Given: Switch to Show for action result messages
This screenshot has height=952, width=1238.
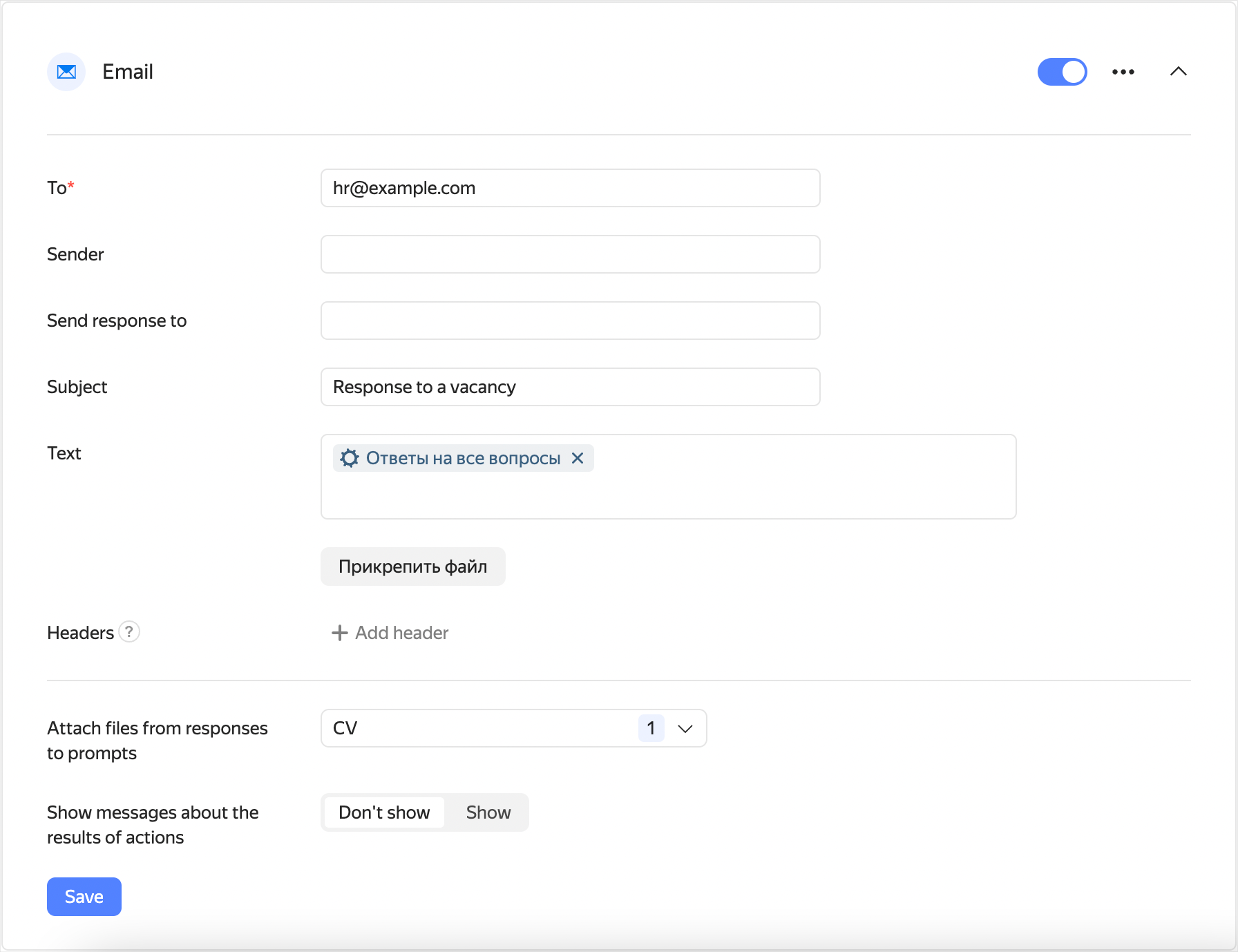Looking at the screenshot, I should (488, 812).
